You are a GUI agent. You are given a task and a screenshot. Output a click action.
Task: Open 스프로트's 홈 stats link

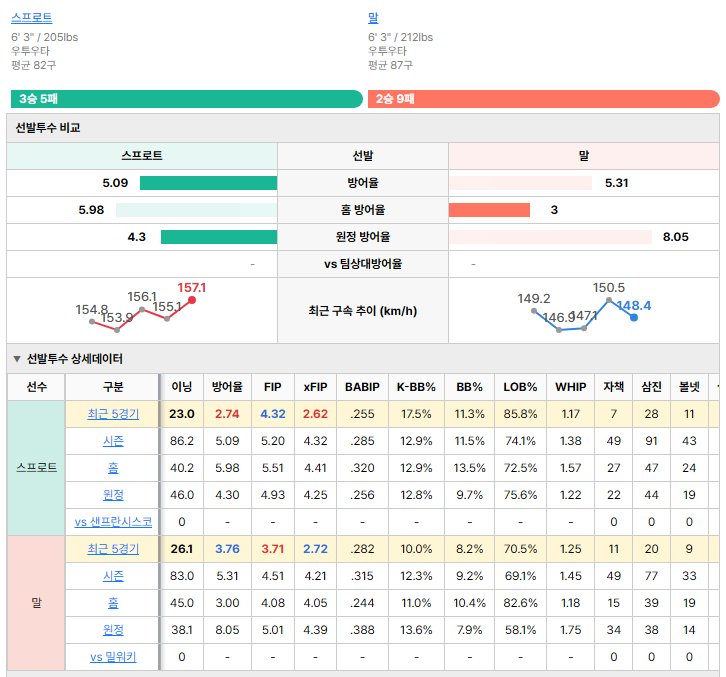point(113,468)
